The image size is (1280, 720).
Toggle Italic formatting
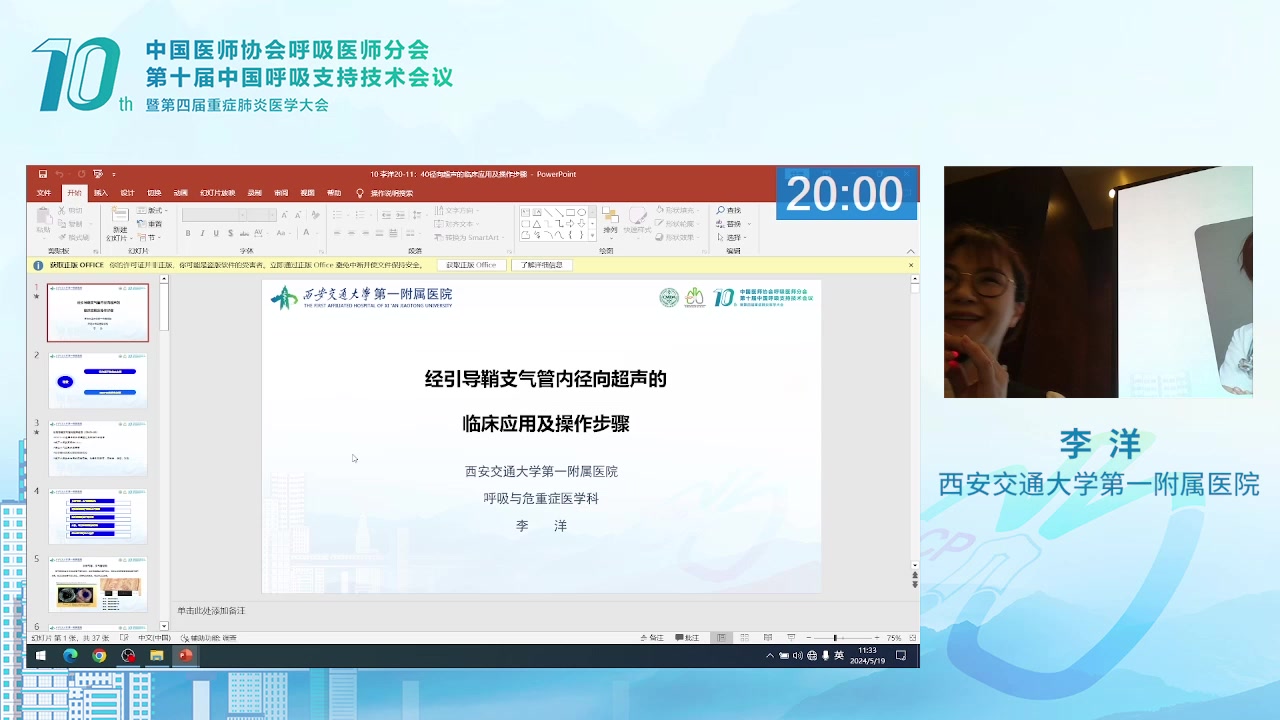202,234
